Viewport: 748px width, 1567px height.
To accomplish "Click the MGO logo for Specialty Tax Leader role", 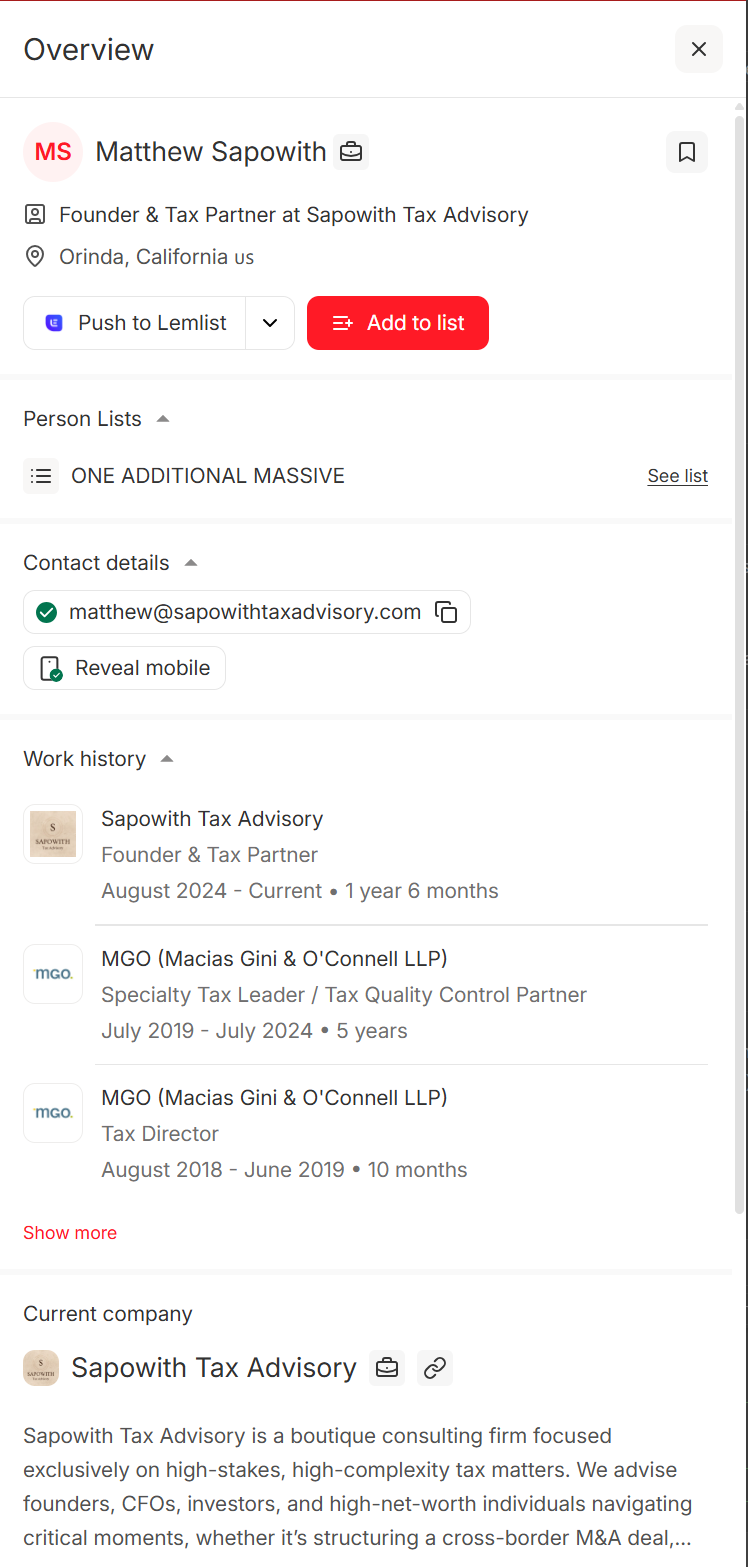I will (53, 974).
